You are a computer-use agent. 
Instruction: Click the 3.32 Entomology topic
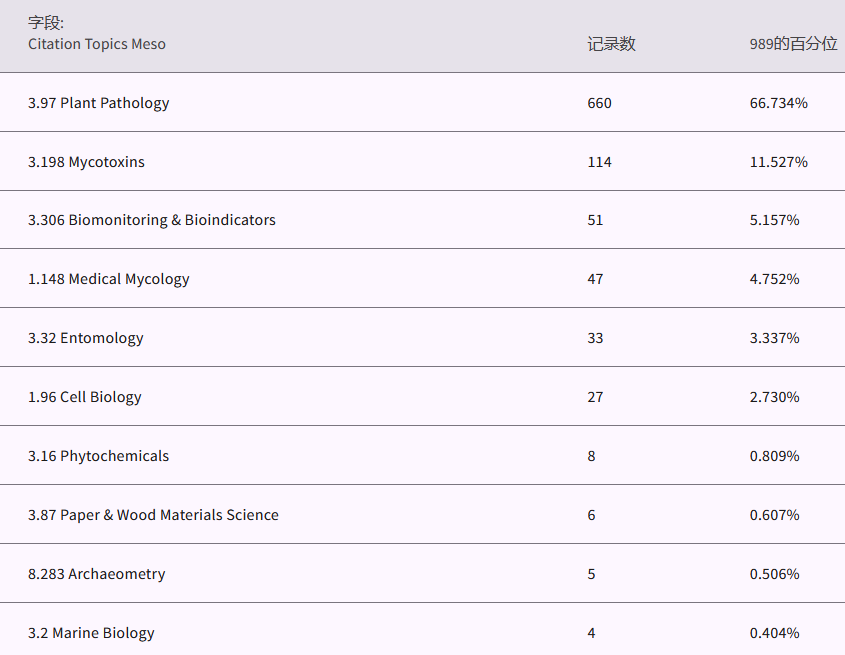(86, 338)
